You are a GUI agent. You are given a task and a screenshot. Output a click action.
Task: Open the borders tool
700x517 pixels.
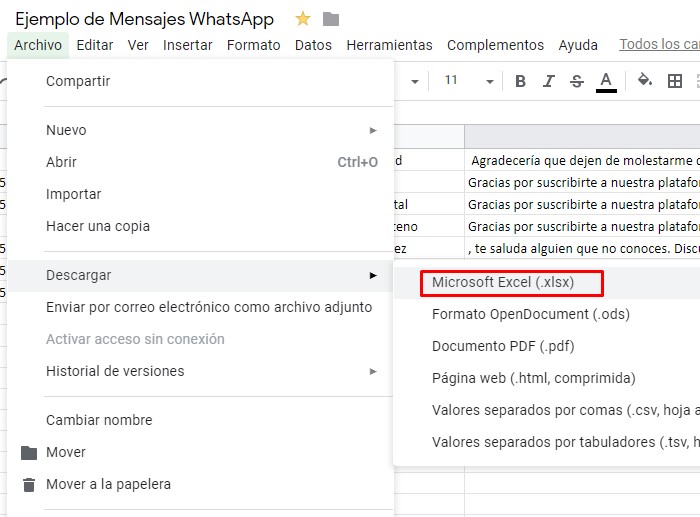click(675, 81)
